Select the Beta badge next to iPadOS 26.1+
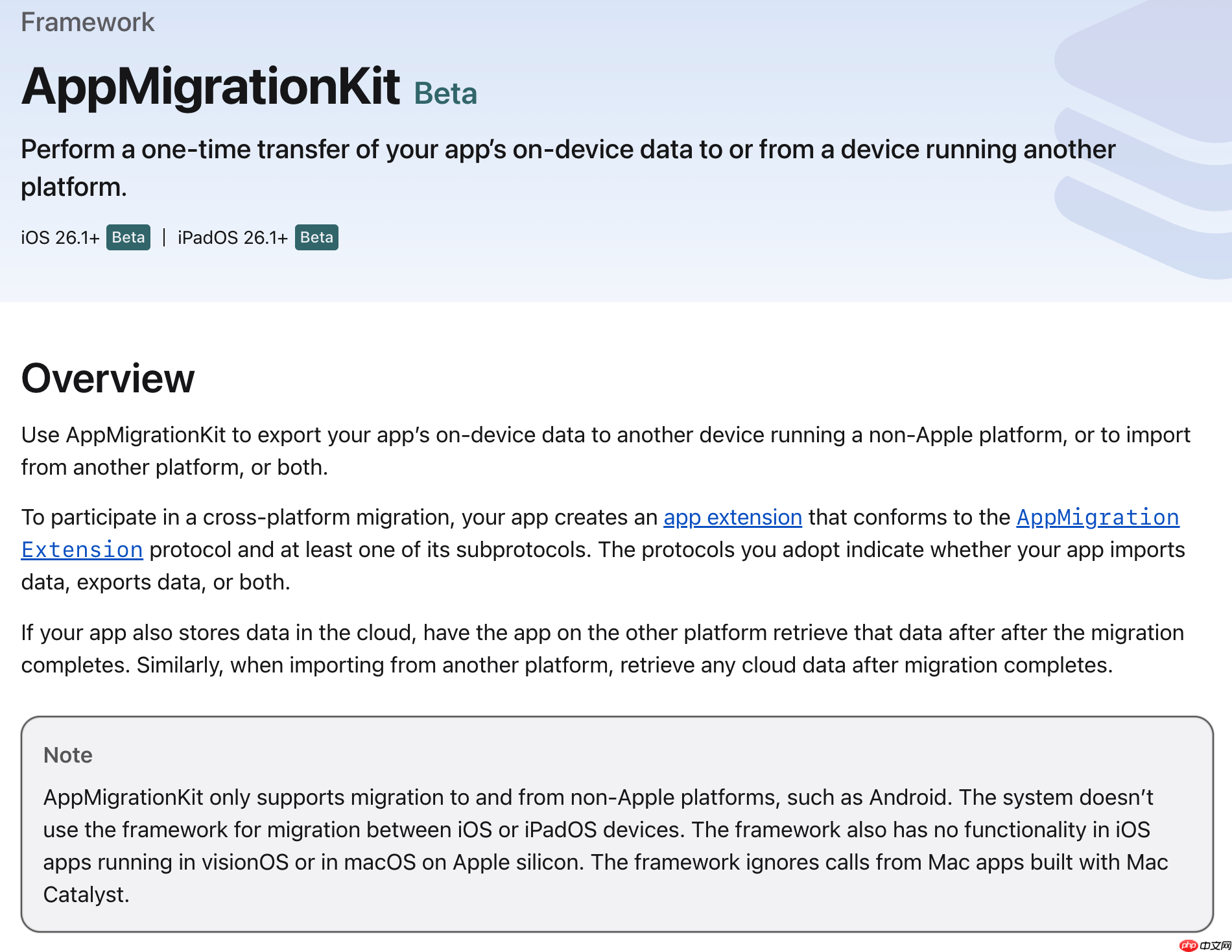Screen dimensions: 1232x952 click(316, 237)
